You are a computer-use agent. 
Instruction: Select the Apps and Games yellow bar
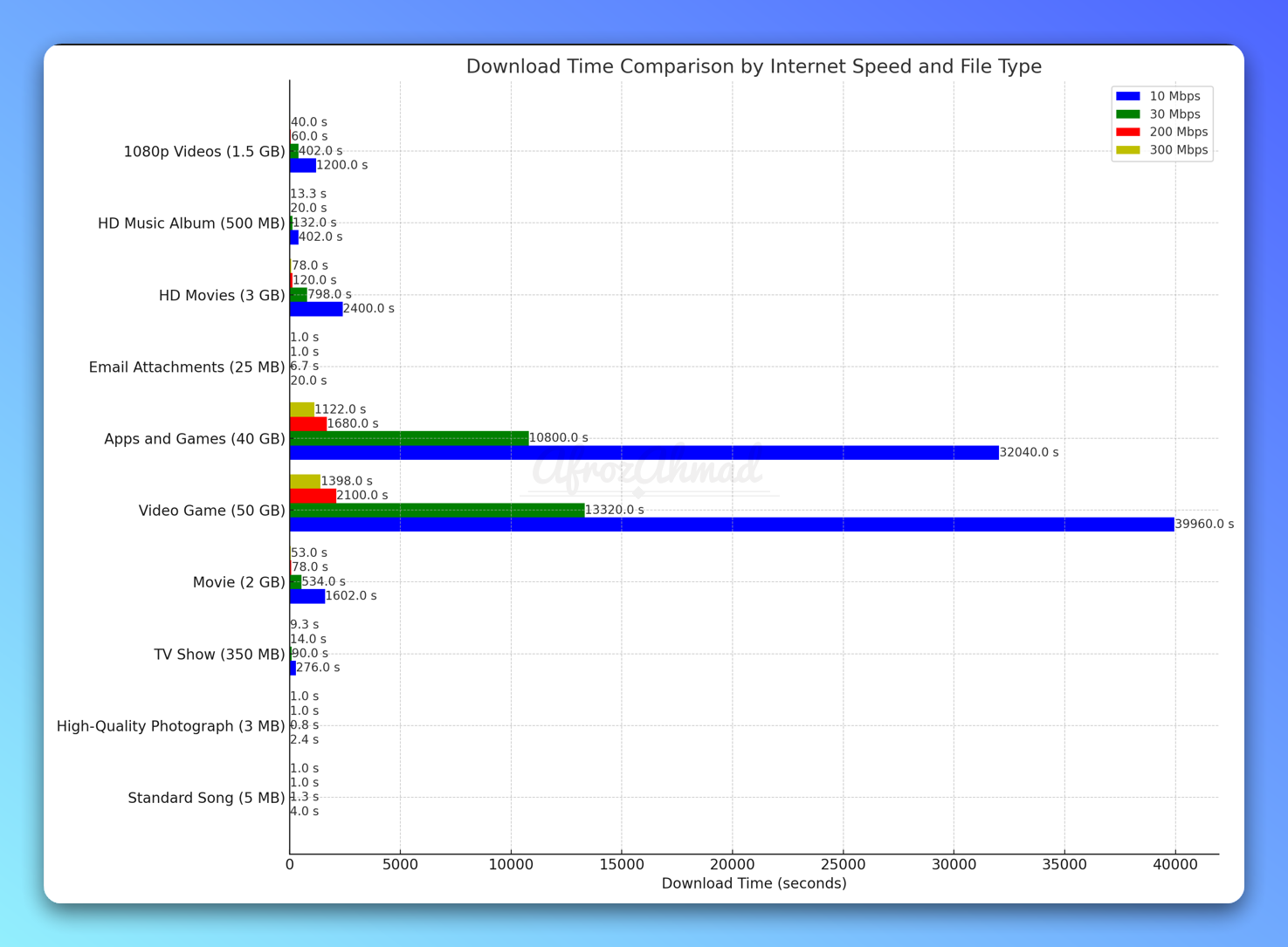pyautogui.click(x=302, y=409)
